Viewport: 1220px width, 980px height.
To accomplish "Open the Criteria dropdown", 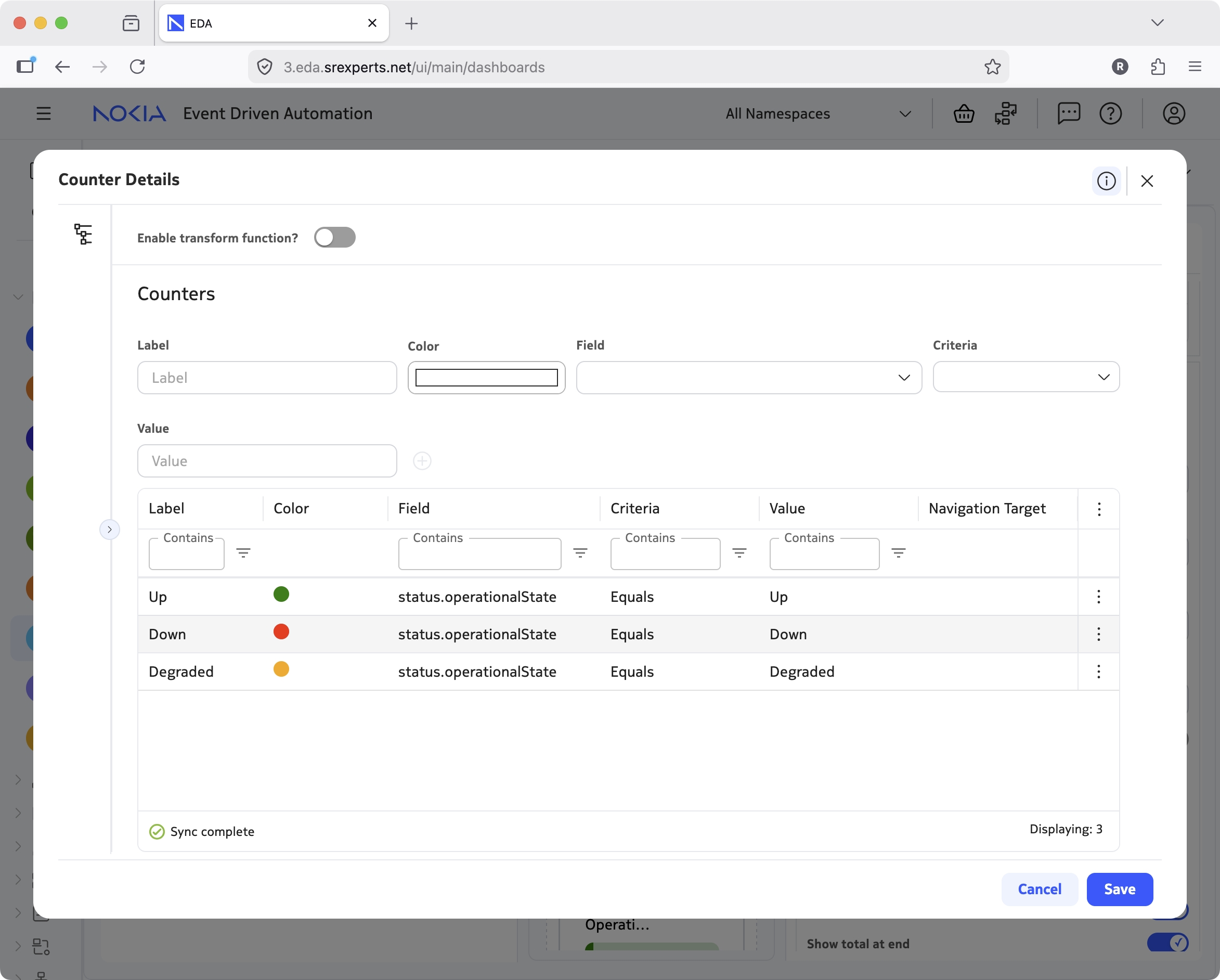I will coord(1026,377).
